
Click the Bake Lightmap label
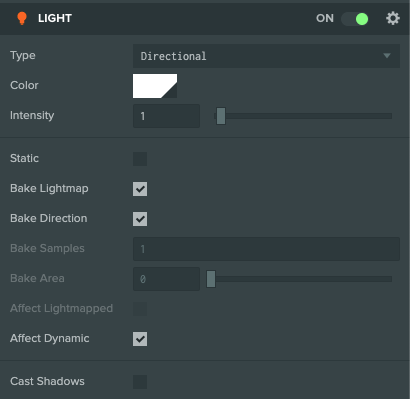pyautogui.click(x=49, y=188)
